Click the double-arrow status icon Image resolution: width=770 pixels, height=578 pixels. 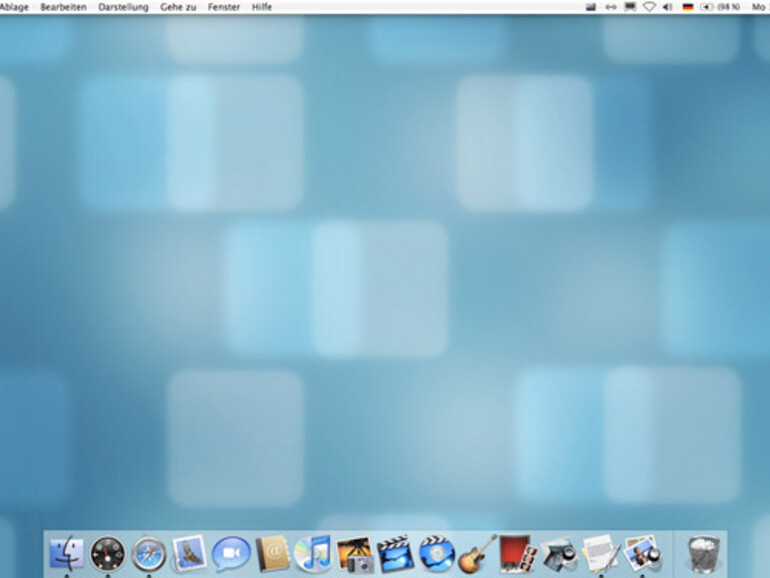click(x=610, y=7)
